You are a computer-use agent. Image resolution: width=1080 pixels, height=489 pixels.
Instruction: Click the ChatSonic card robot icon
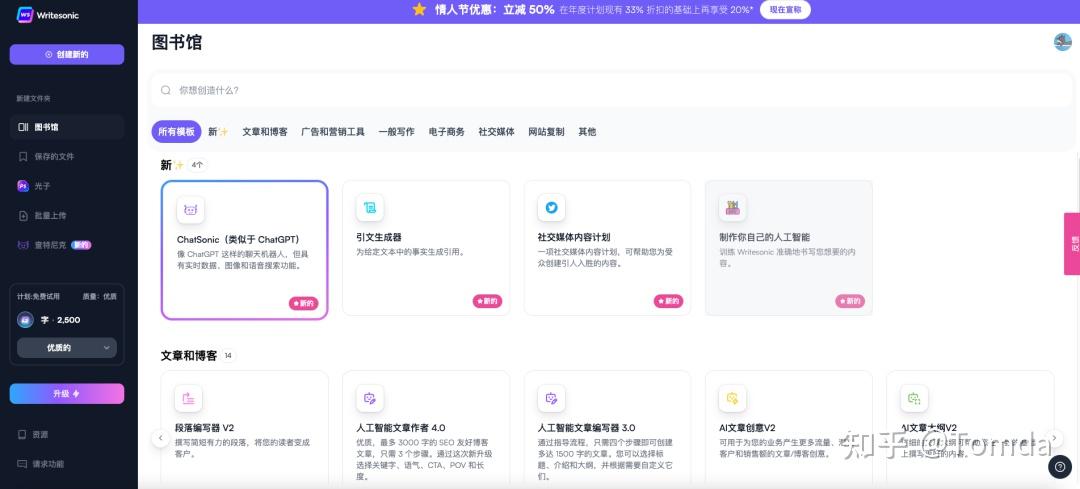click(191, 209)
